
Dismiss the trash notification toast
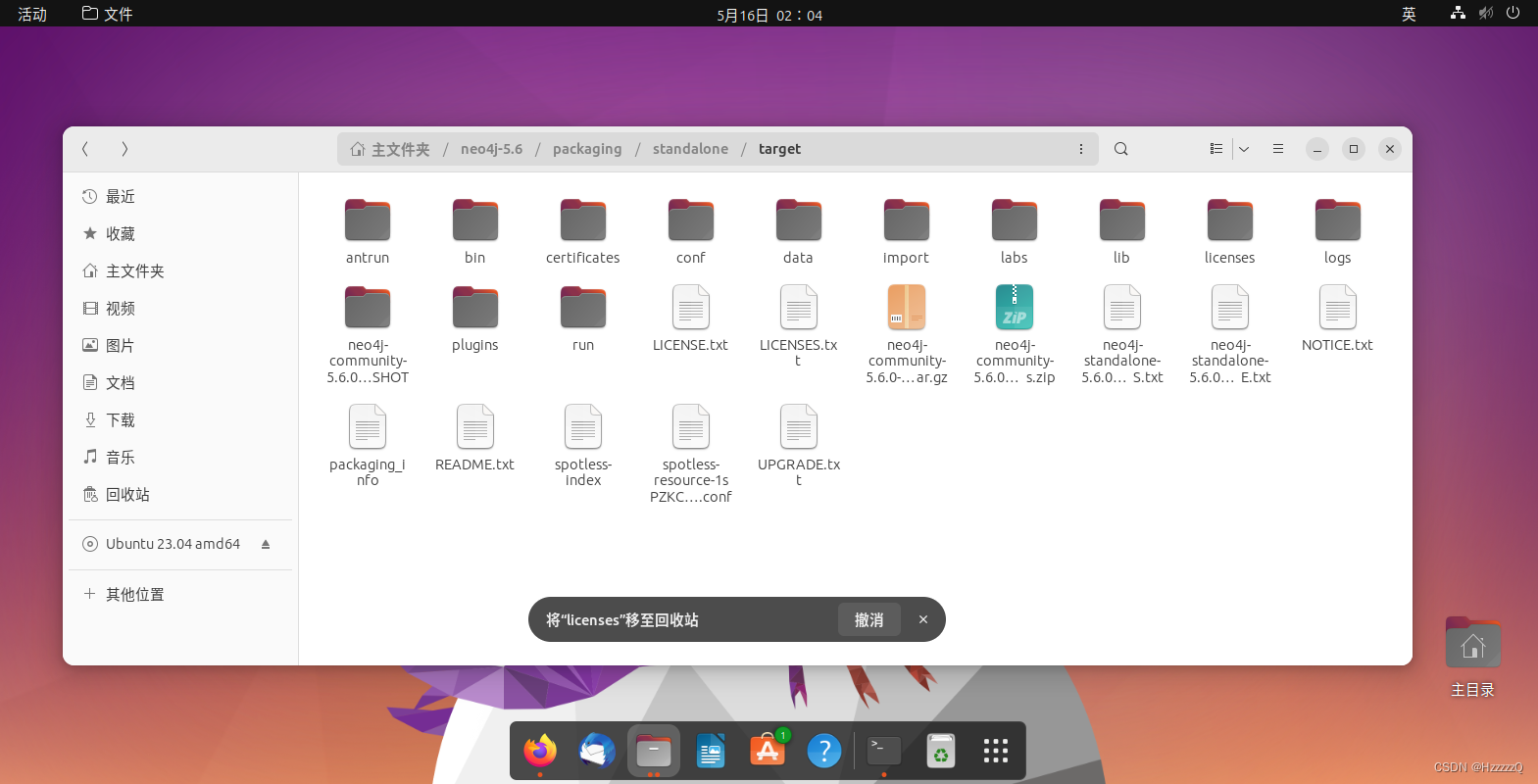(923, 619)
